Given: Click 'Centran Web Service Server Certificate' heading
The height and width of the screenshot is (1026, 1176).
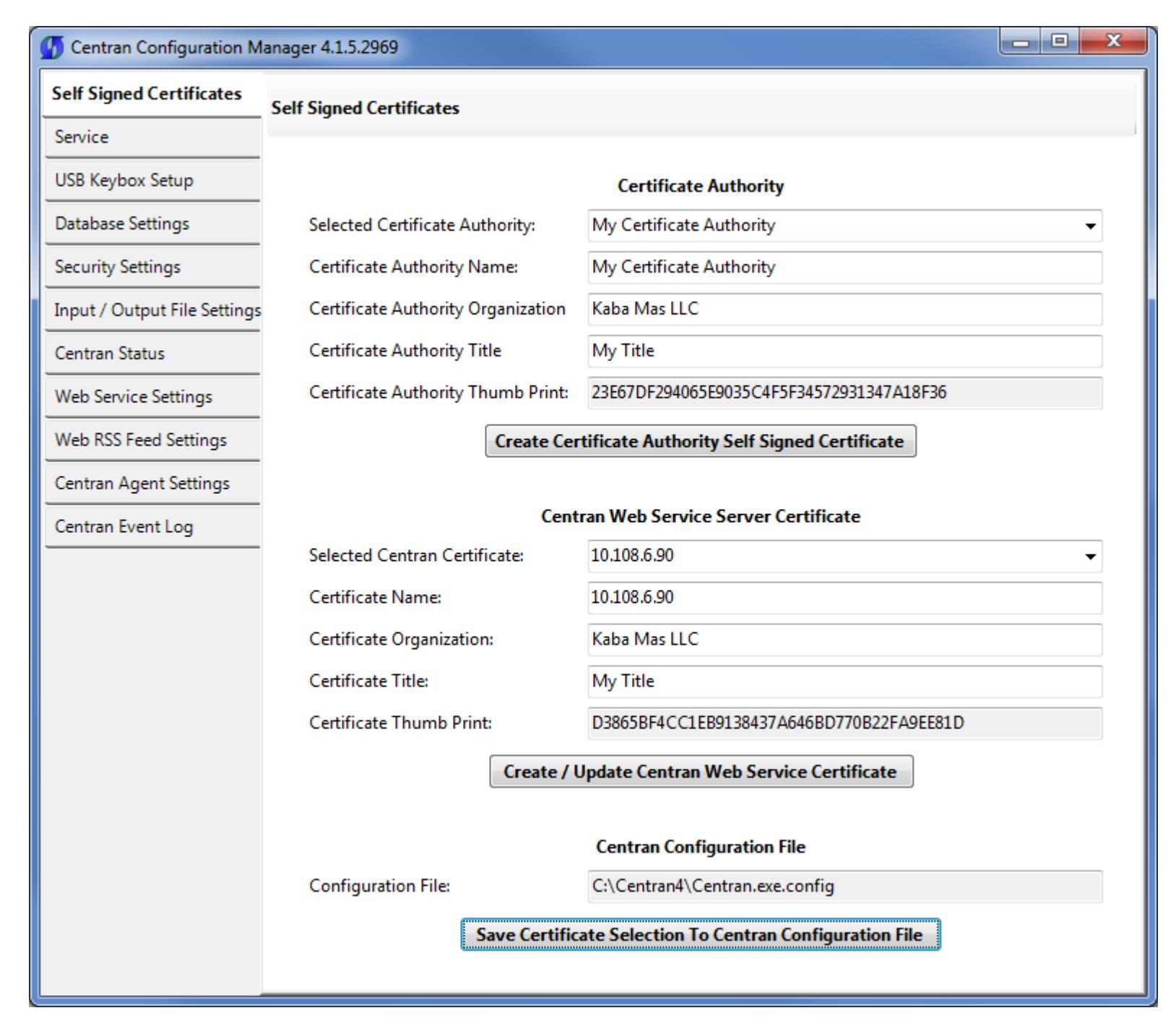Looking at the screenshot, I should click(701, 517).
